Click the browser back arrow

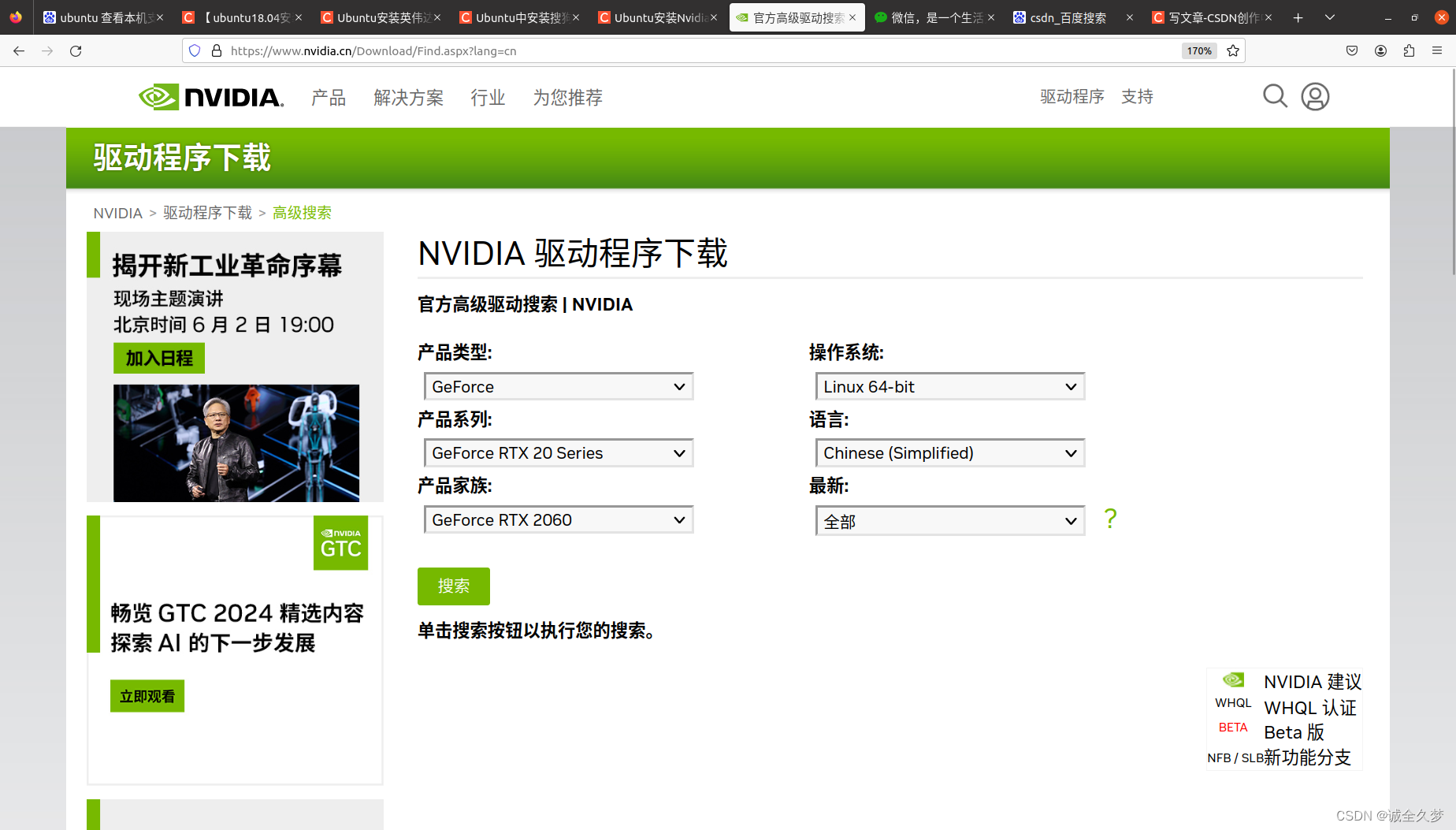pyautogui.click(x=19, y=50)
